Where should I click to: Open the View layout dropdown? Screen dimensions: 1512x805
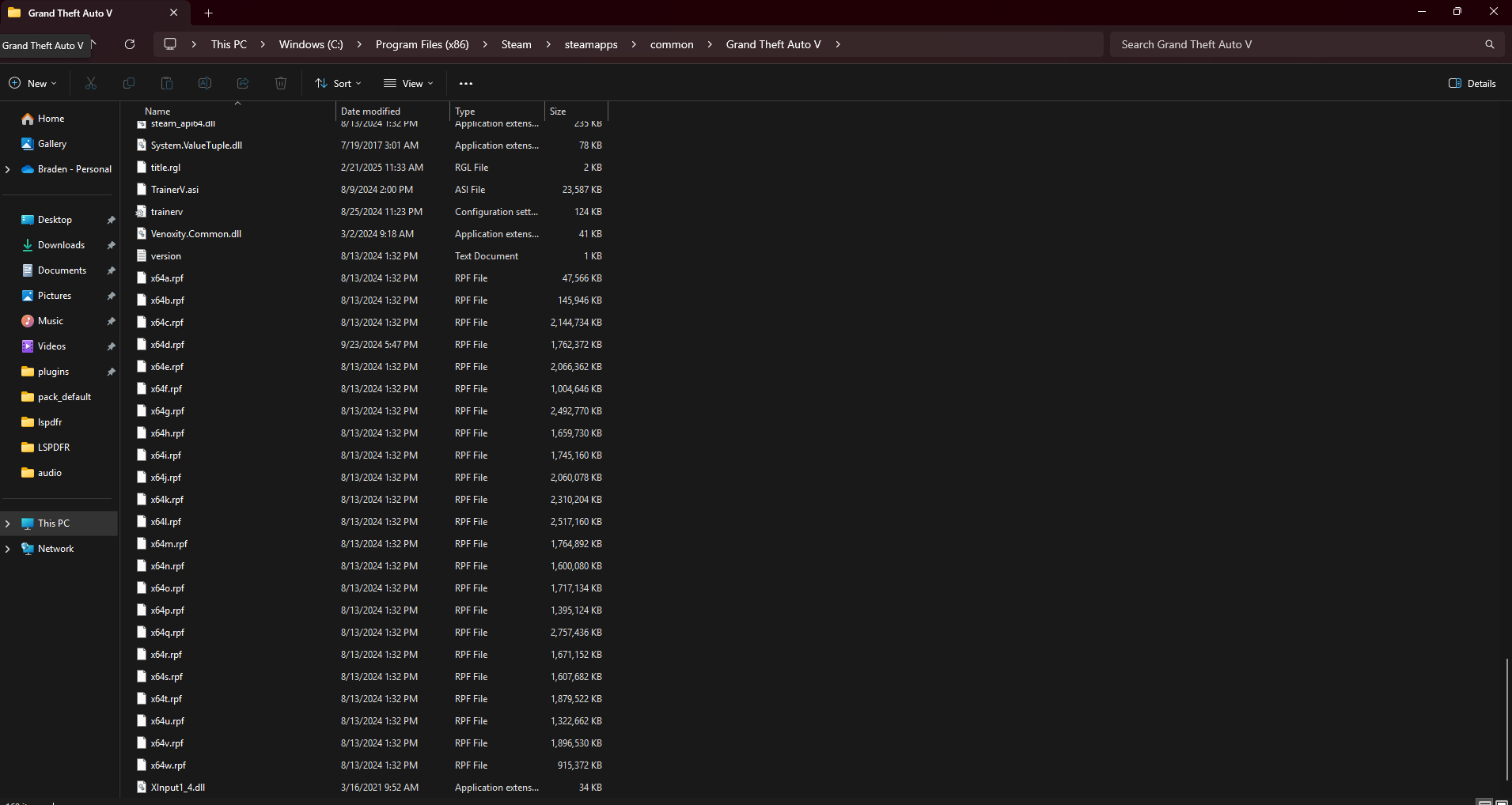coord(408,83)
